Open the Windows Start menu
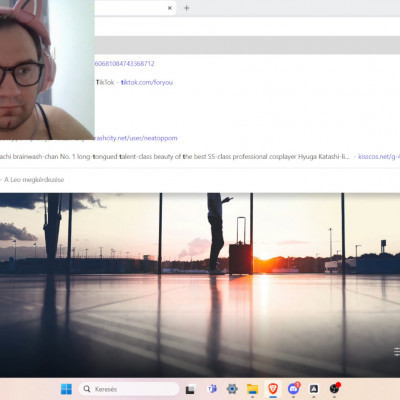 click(66, 389)
